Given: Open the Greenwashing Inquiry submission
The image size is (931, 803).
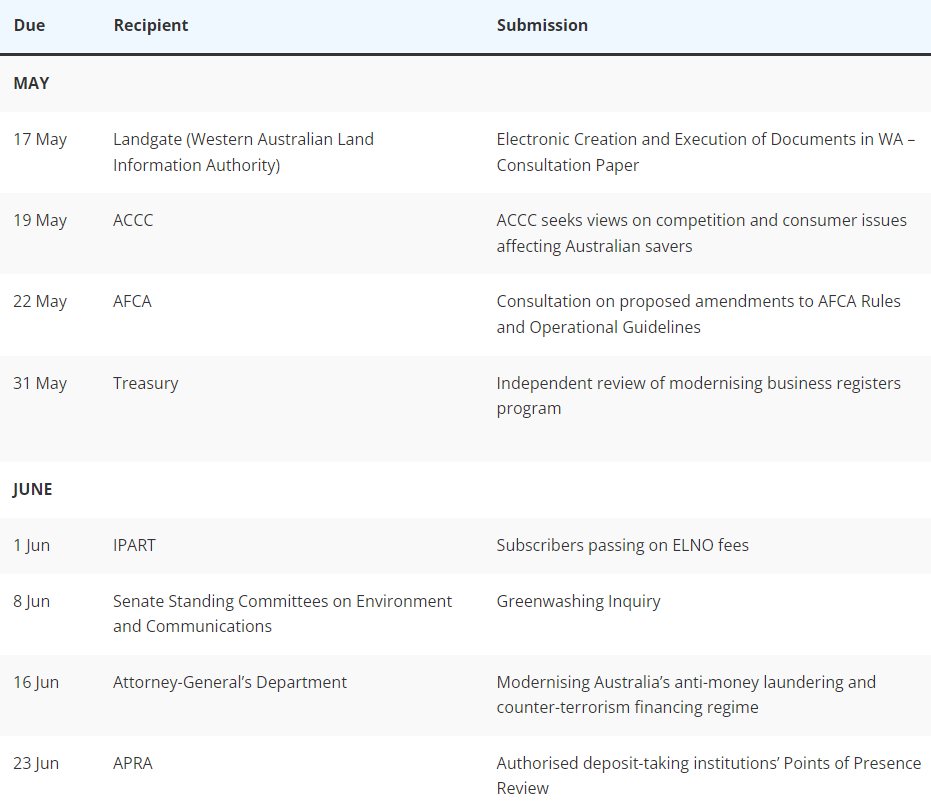Looking at the screenshot, I should click(578, 601).
